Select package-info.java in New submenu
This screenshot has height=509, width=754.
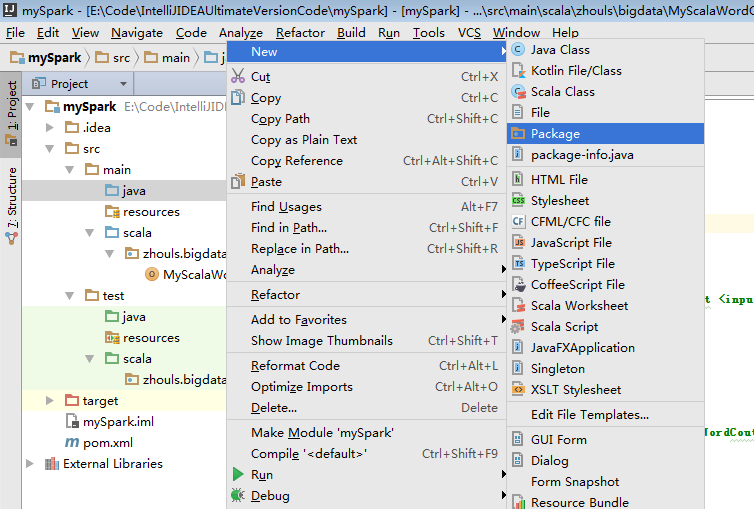tap(605, 155)
